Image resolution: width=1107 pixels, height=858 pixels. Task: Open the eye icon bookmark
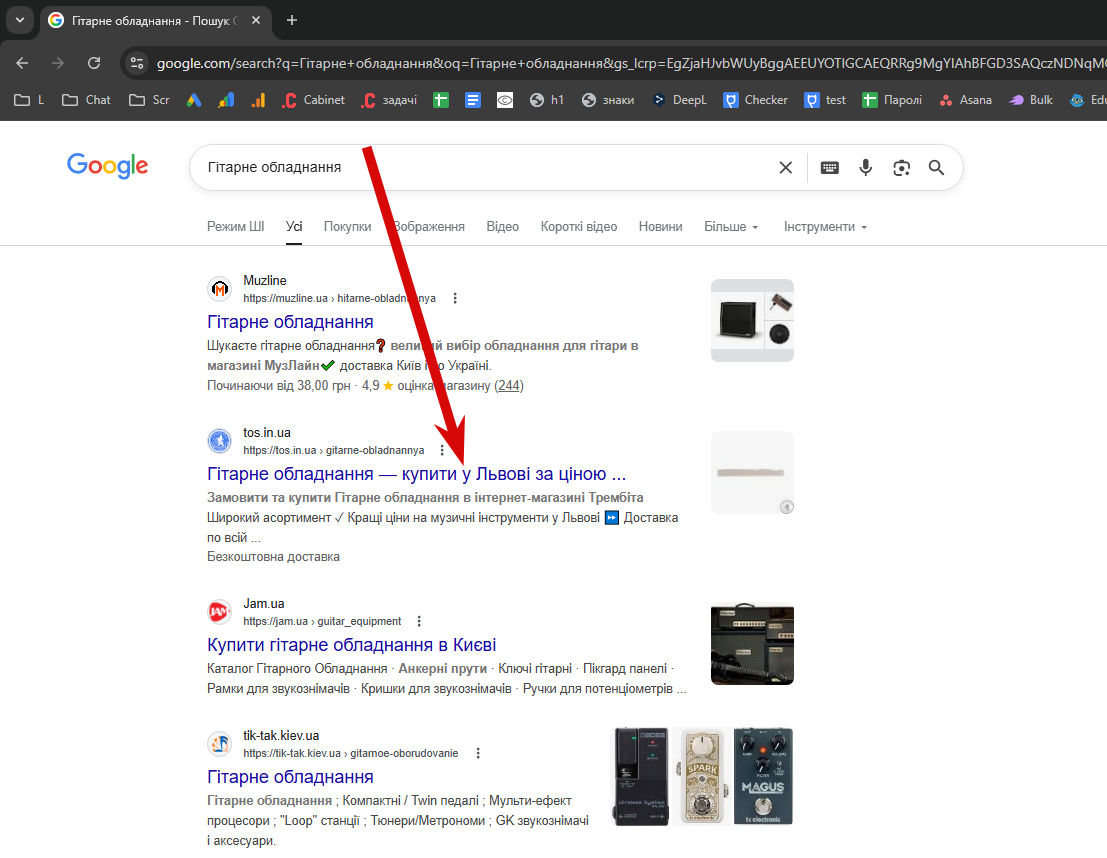[x=505, y=100]
